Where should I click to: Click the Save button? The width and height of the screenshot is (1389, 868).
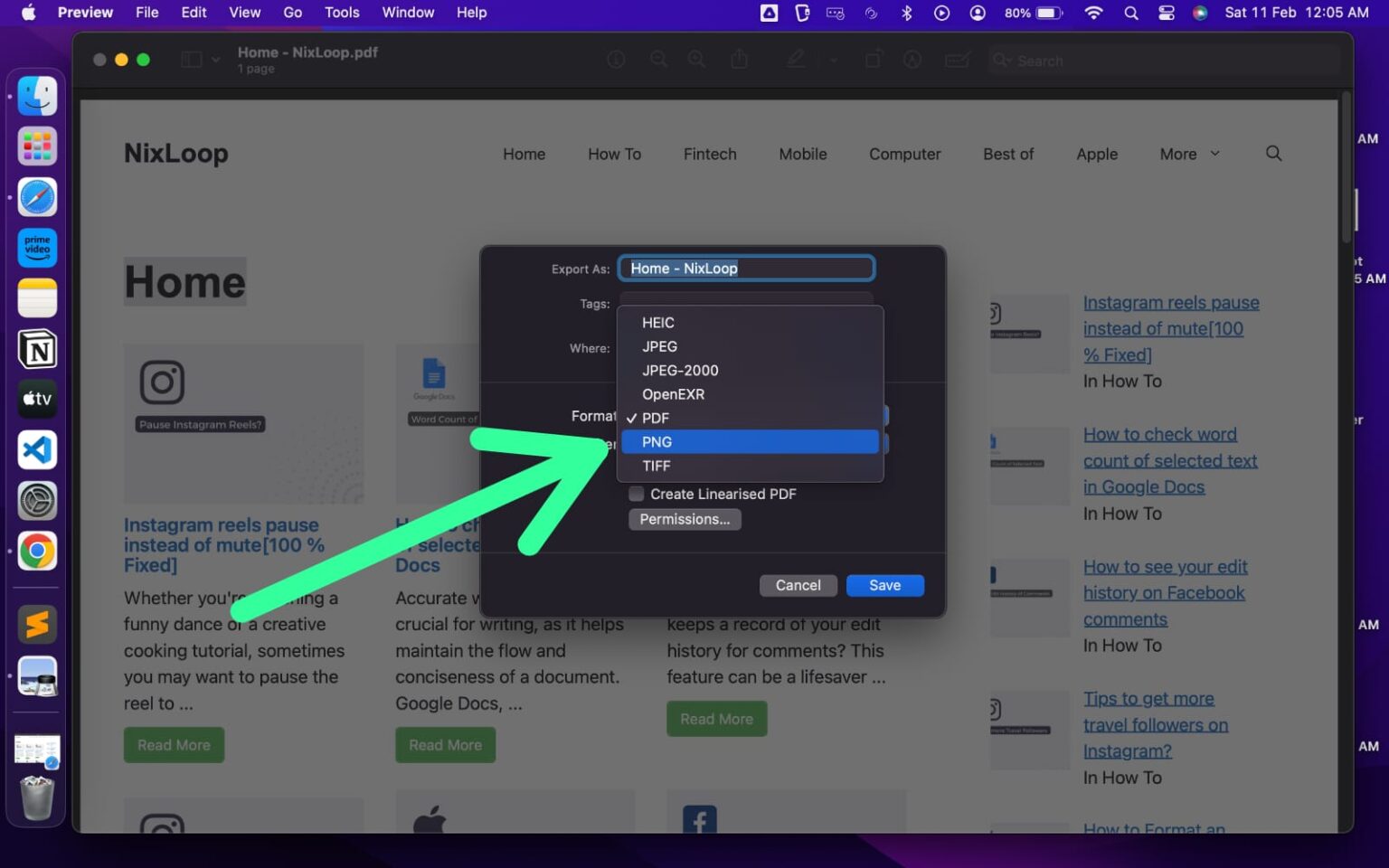click(884, 585)
